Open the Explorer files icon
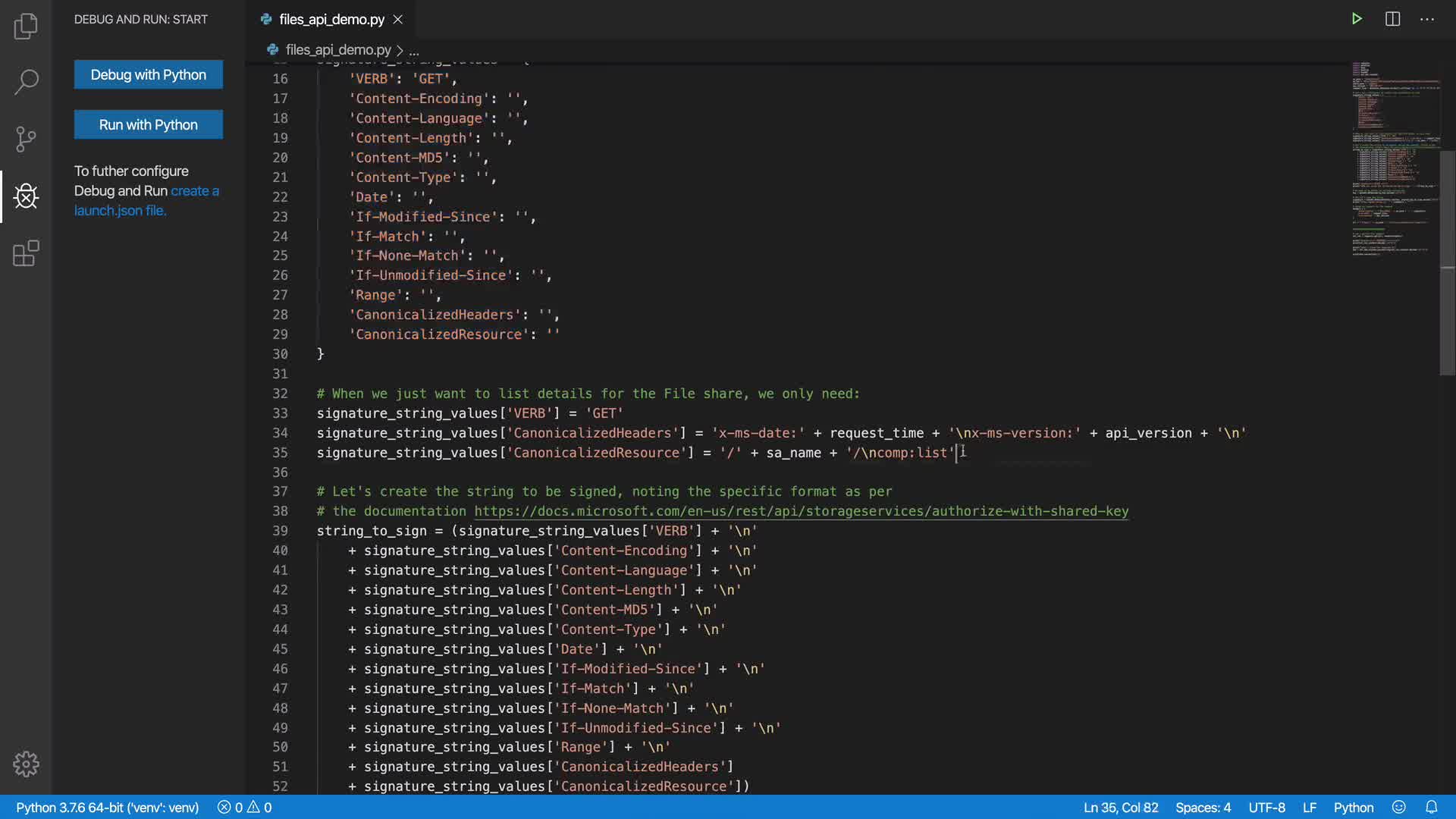Screen dimensions: 1456x819 click(x=26, y=27)
